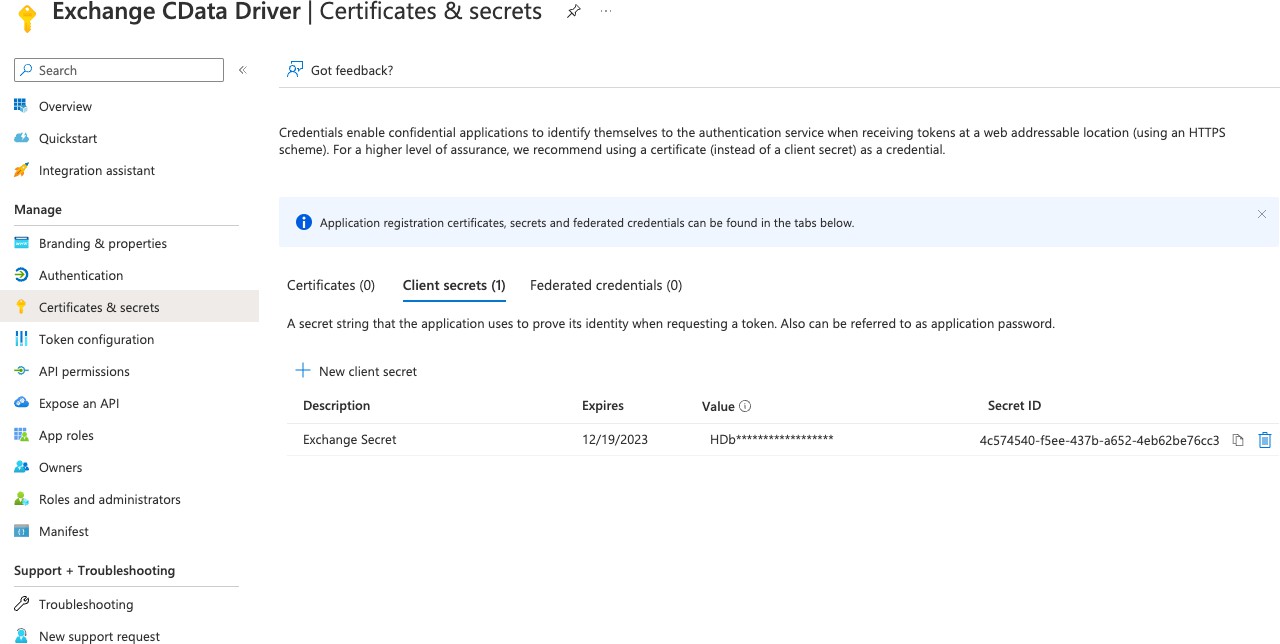This screenshot has width=1280, height=644.
Task: Sort by the Expires column header
Action: [603, 405]
